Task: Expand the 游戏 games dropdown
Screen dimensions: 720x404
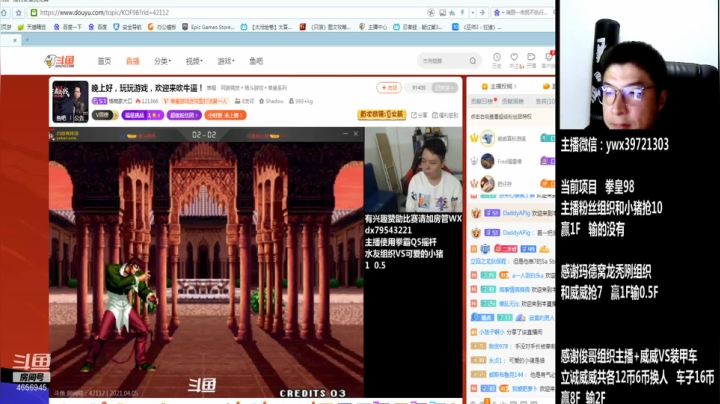Action: [225, 61]
